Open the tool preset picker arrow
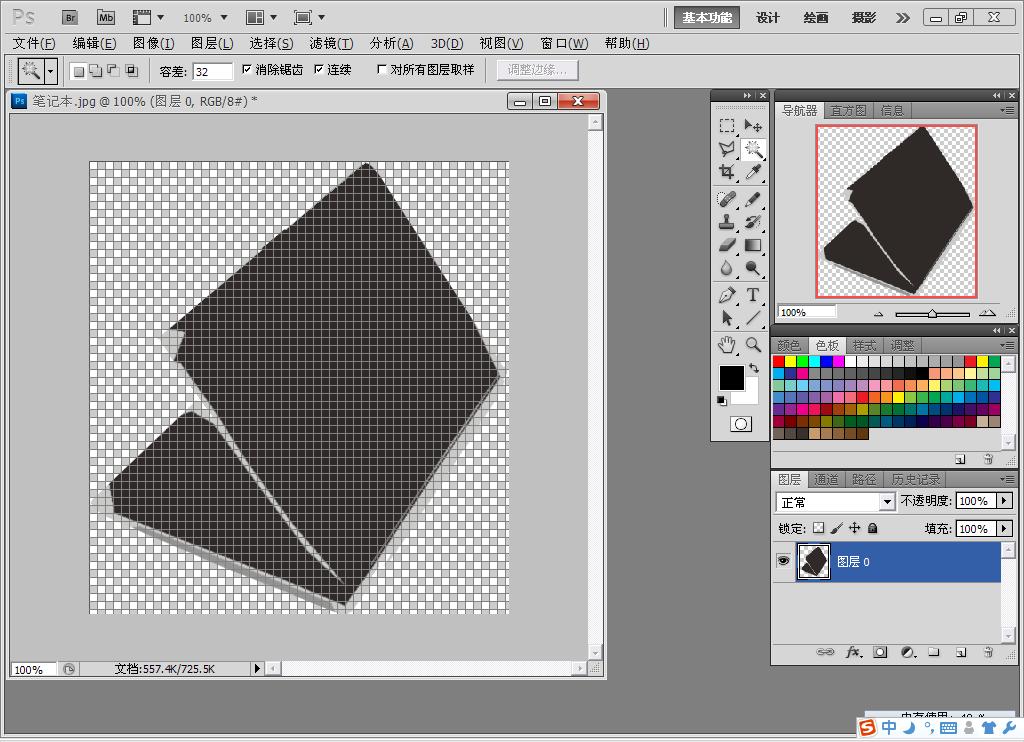This screenshot has height=742, width=1024. (51, 71)
